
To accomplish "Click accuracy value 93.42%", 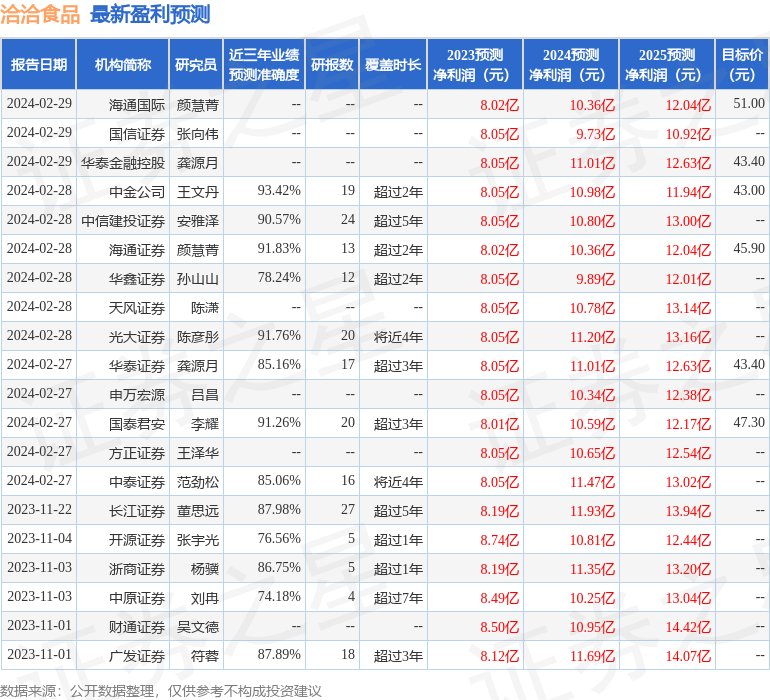I will point(279,191).
